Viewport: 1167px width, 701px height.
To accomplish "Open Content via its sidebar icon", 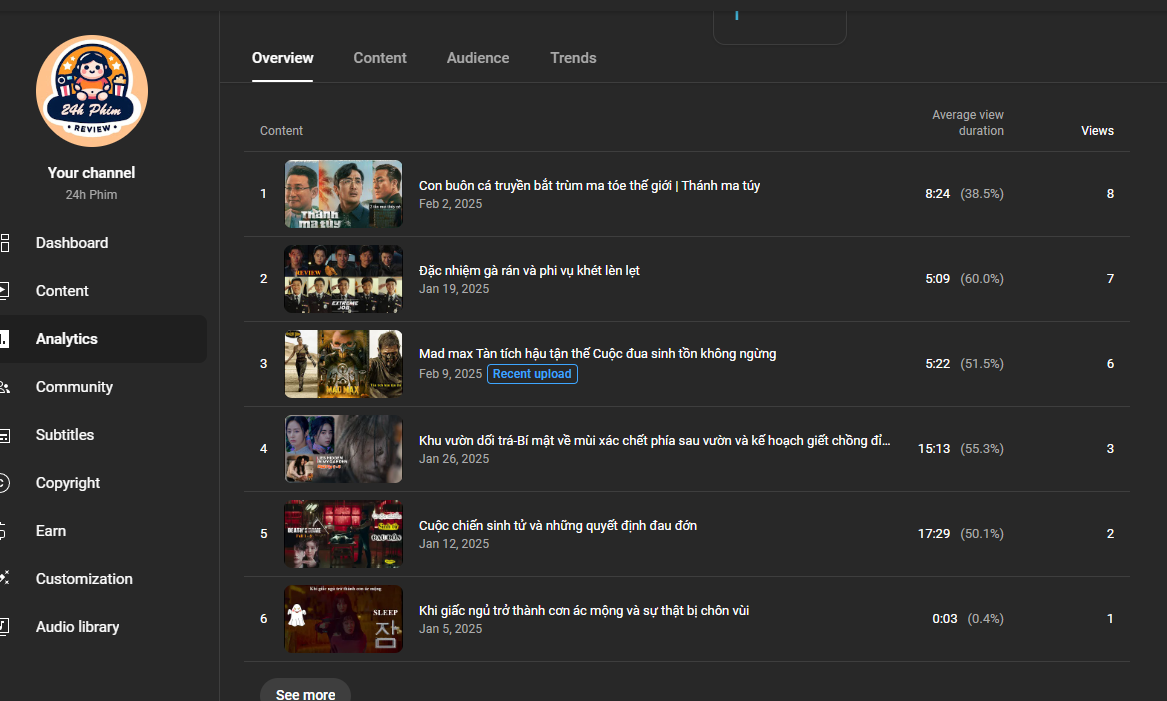I will coord(5,291).
